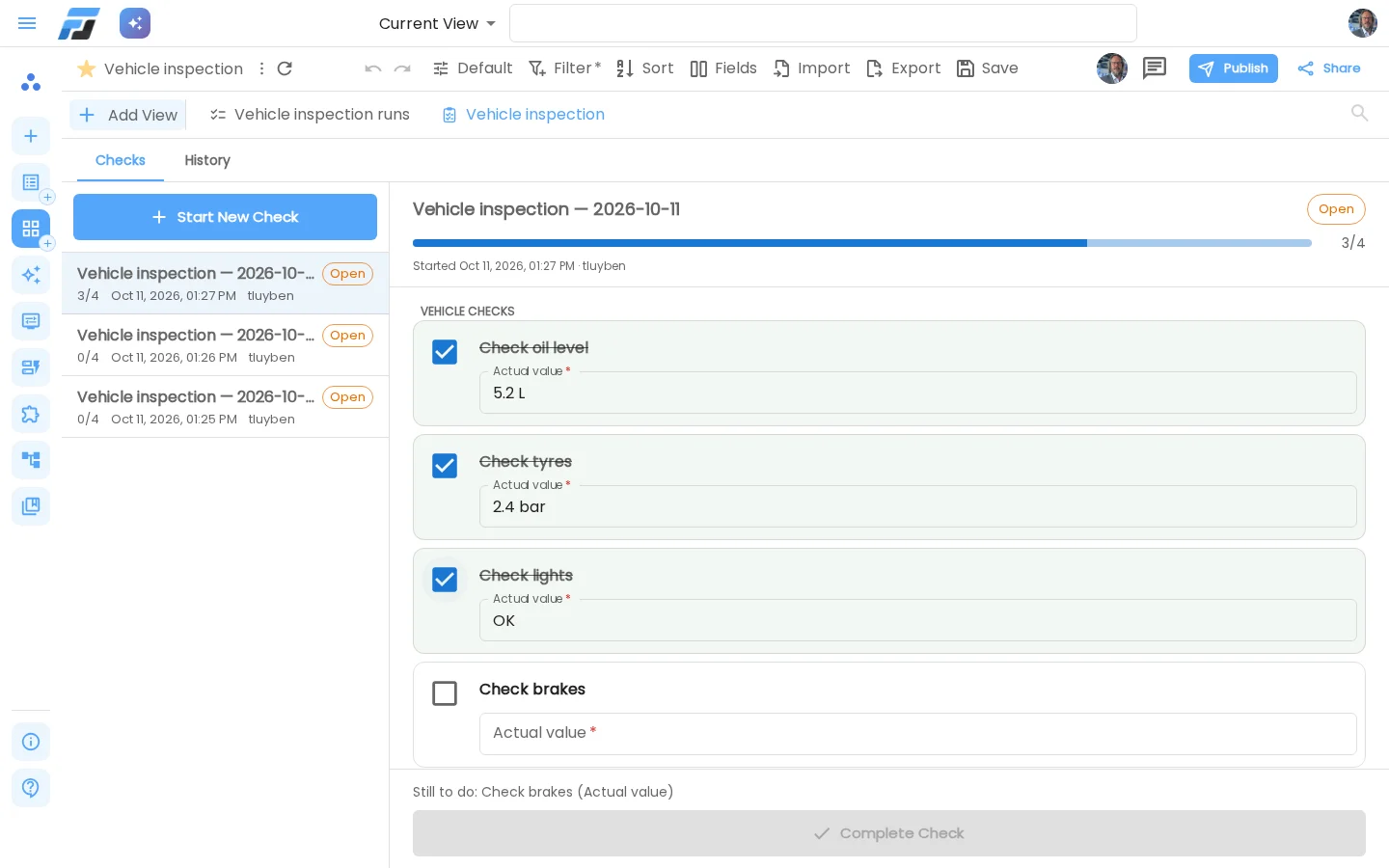Click the Default view settings
The width and height of the screenshot is (1389, 868).
click(473, 68)
